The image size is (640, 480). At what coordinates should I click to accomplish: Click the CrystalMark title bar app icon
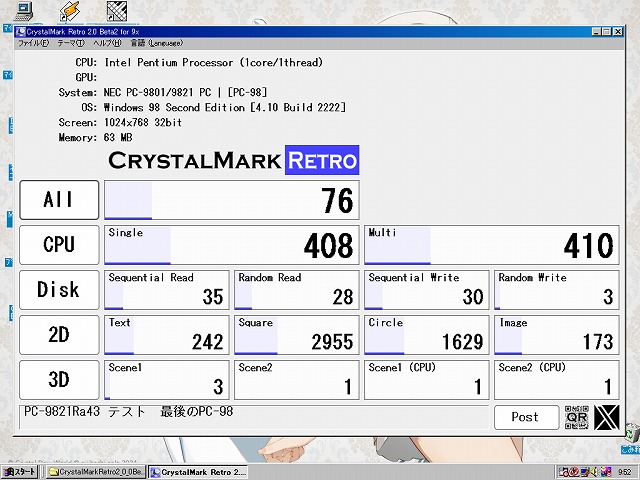click(21, 32)
